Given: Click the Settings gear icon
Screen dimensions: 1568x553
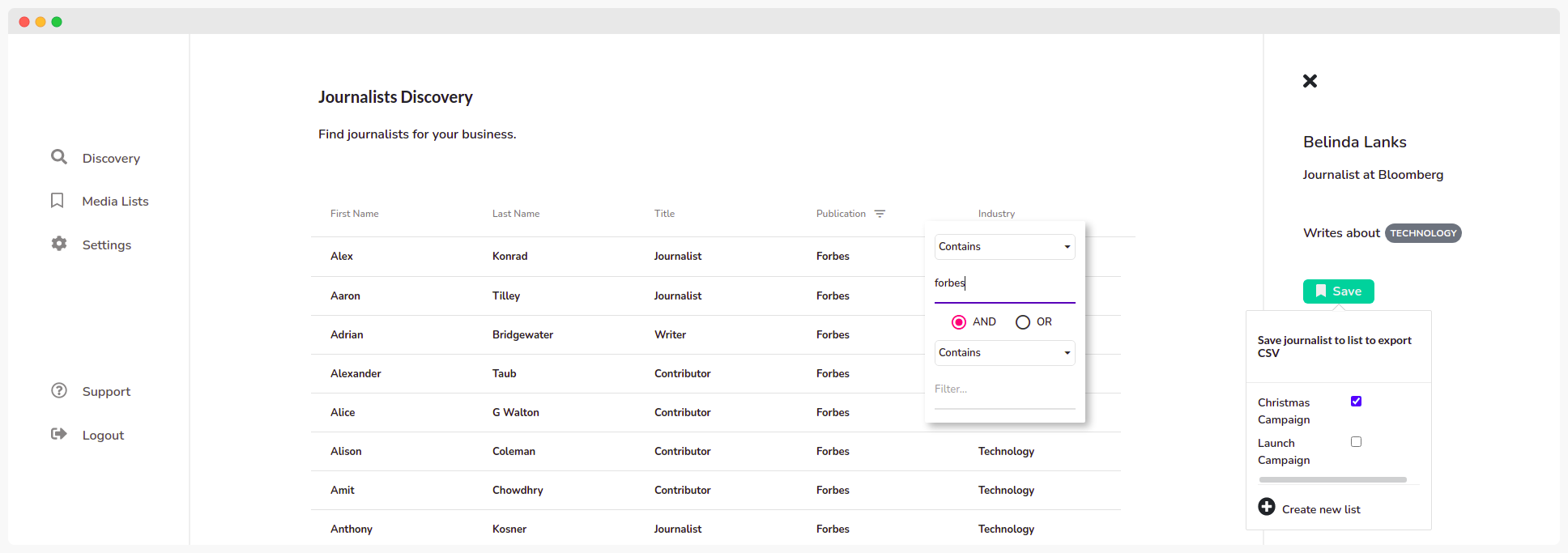Looking at the screenshot, I should (58, 244).
